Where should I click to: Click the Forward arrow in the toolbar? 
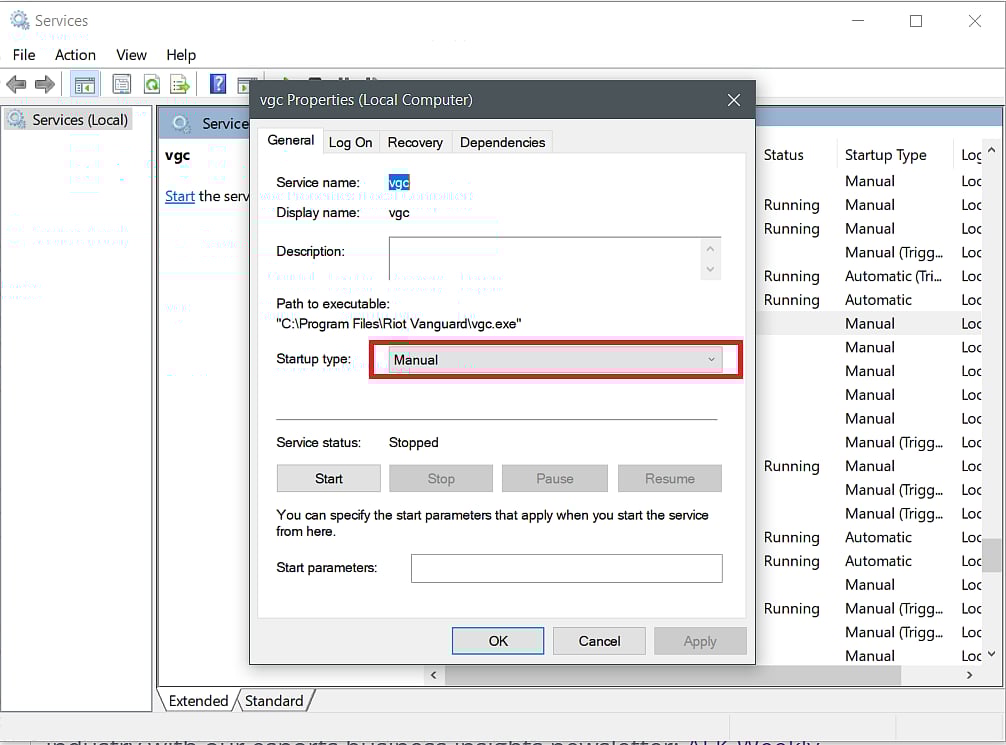point(45,85)
